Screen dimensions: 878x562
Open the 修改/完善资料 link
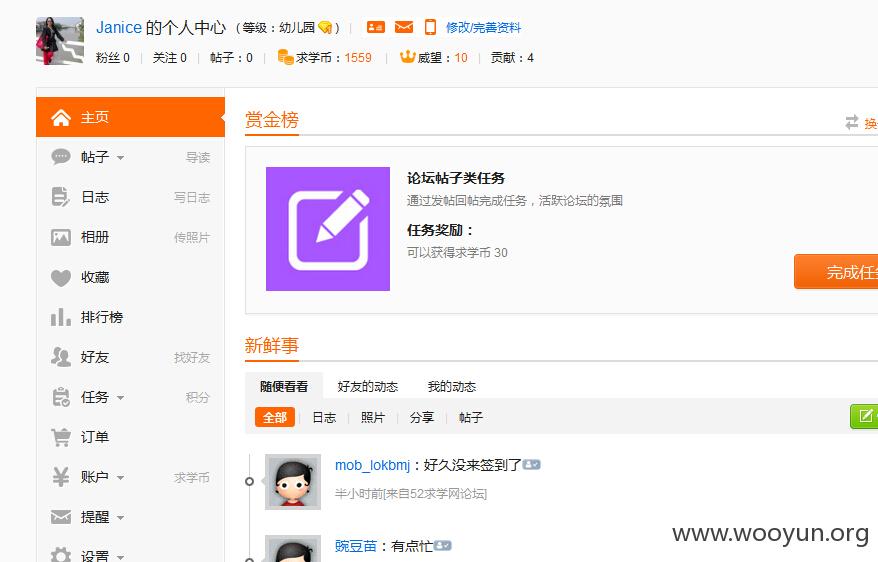click(483, 27)
